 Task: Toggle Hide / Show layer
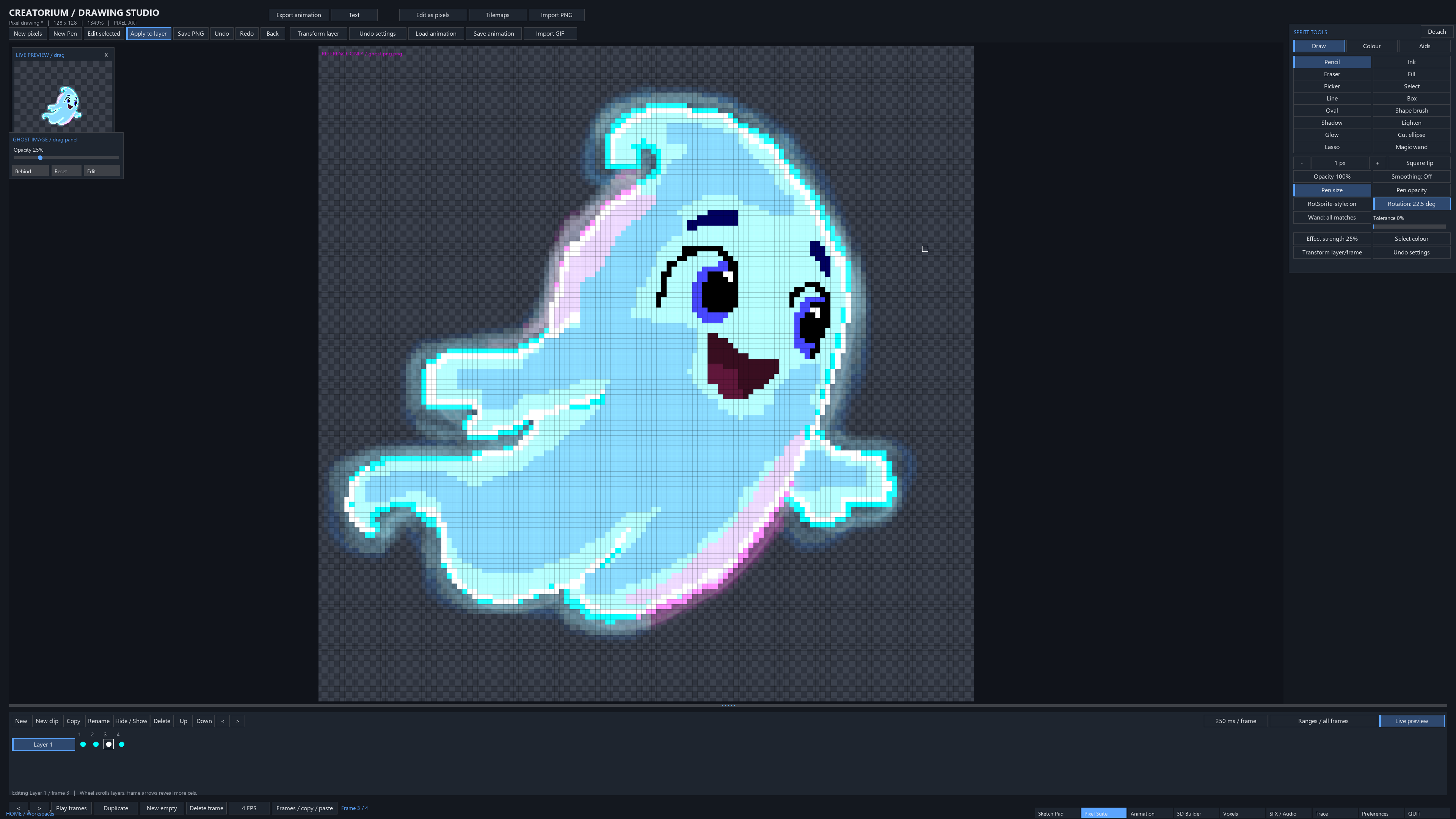[x=131, y=721]
